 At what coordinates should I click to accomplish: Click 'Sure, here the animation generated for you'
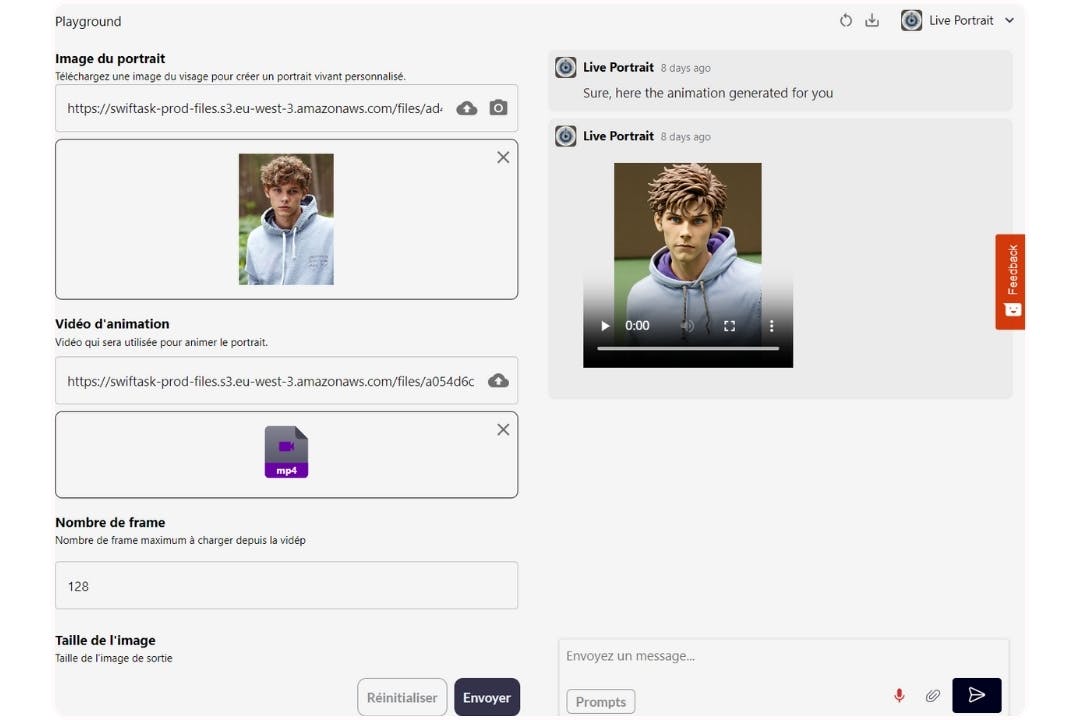tap(708, 93)
